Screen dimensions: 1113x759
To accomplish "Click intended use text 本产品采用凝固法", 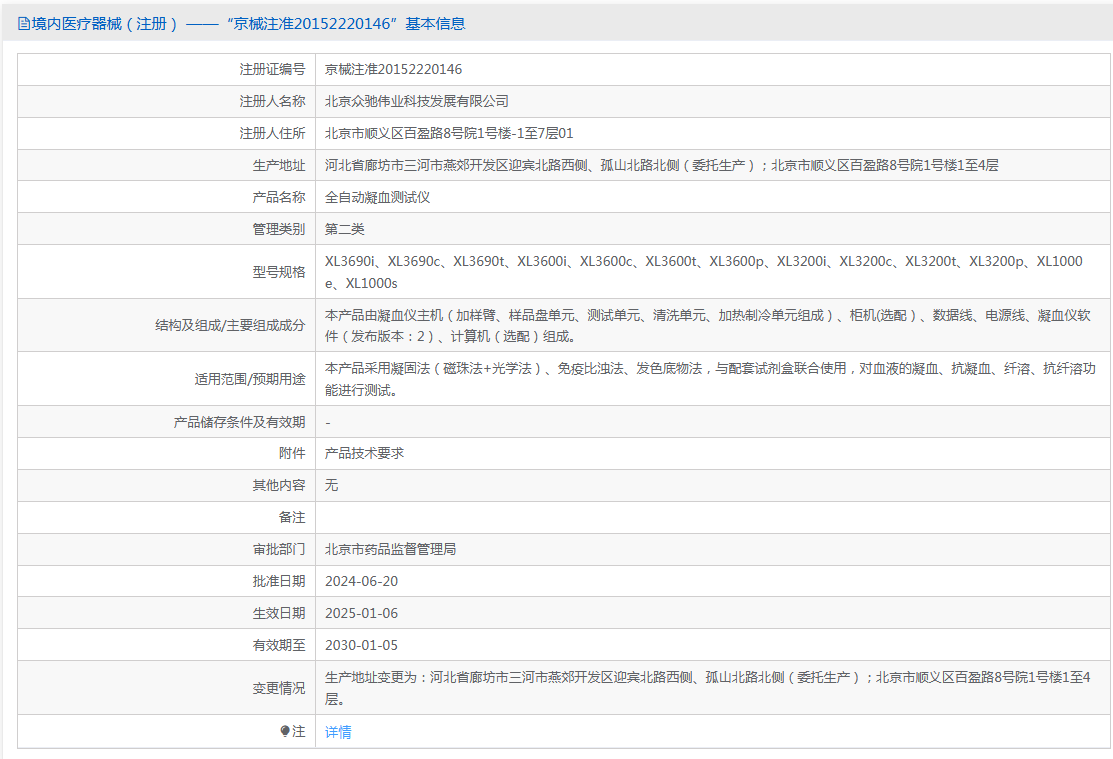I will tap(711, 379).
